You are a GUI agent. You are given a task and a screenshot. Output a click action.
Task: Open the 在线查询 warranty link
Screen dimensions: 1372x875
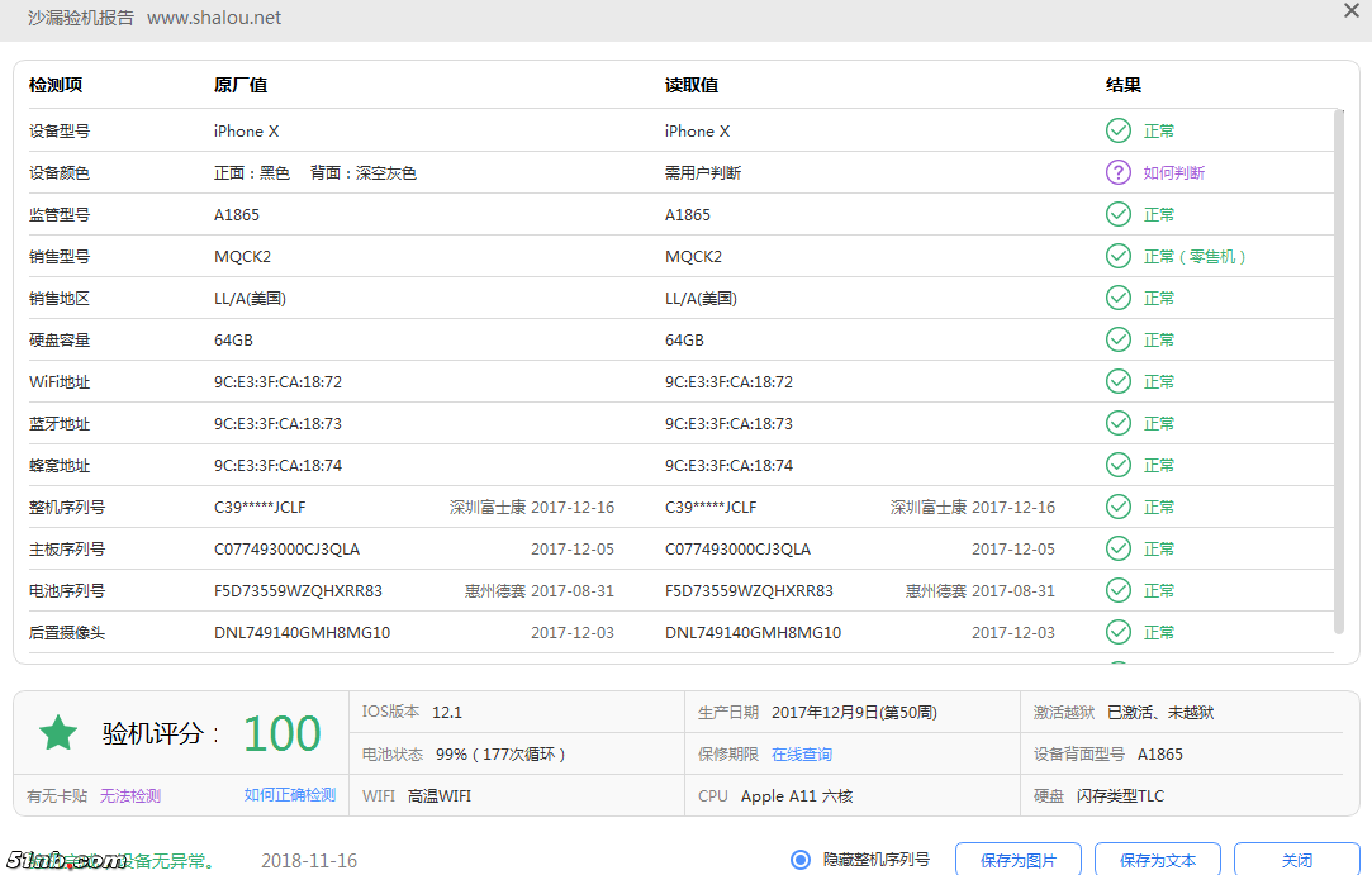[801, 754]
